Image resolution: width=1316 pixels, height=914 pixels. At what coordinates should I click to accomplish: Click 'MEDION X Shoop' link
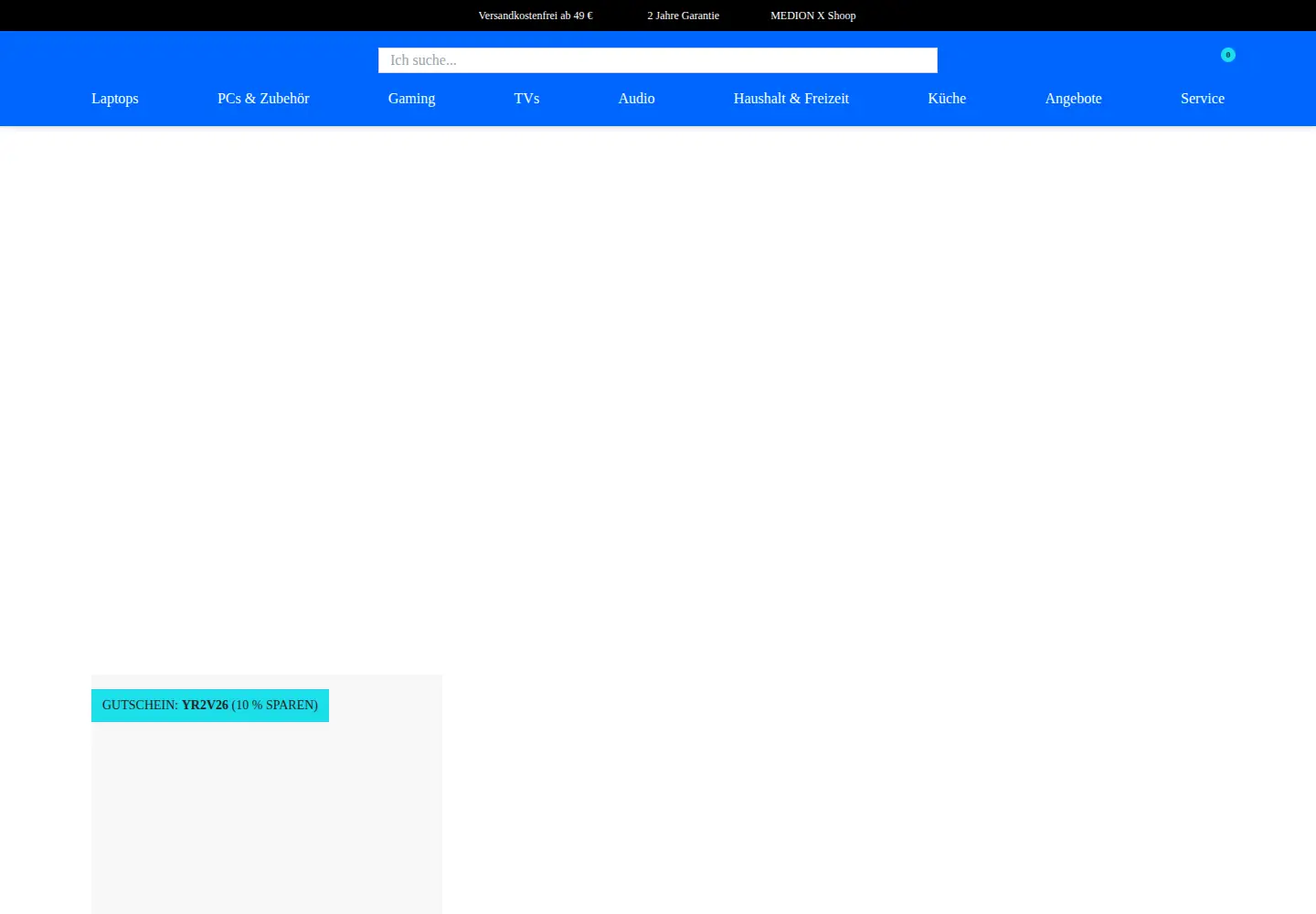pos(813,16)
